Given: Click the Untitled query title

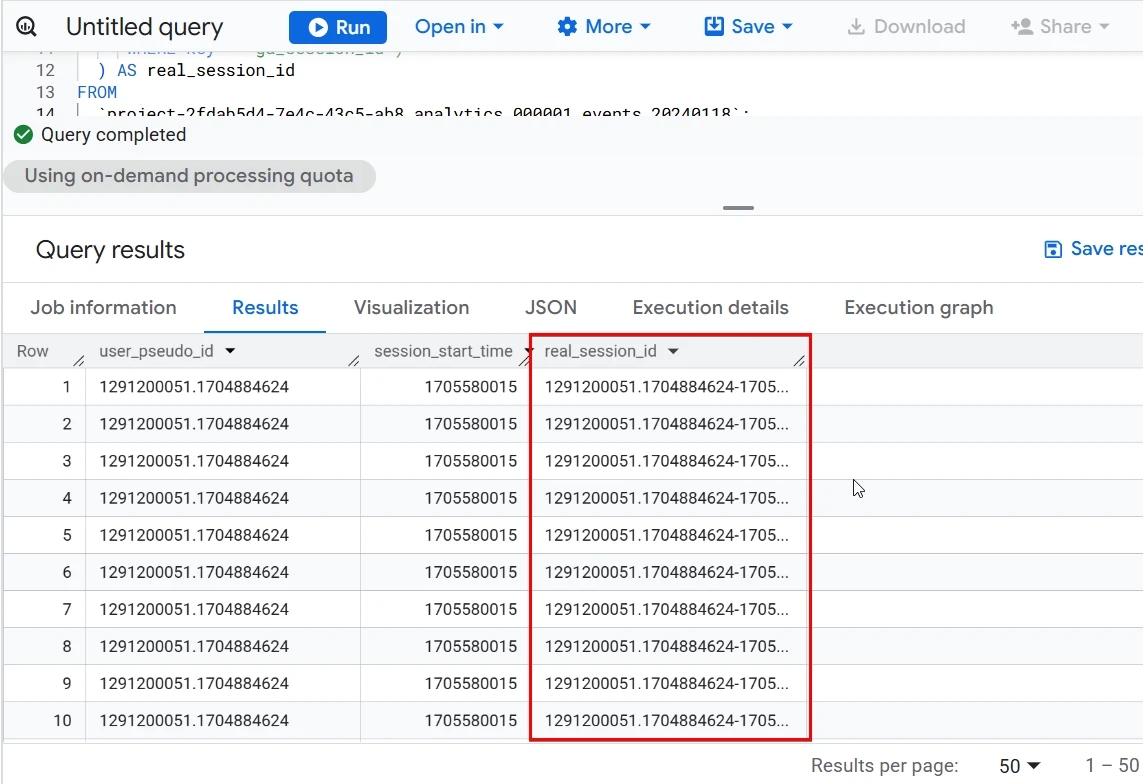Looking at the screenshot, I should pyautogui.click(x=144, y=27).
